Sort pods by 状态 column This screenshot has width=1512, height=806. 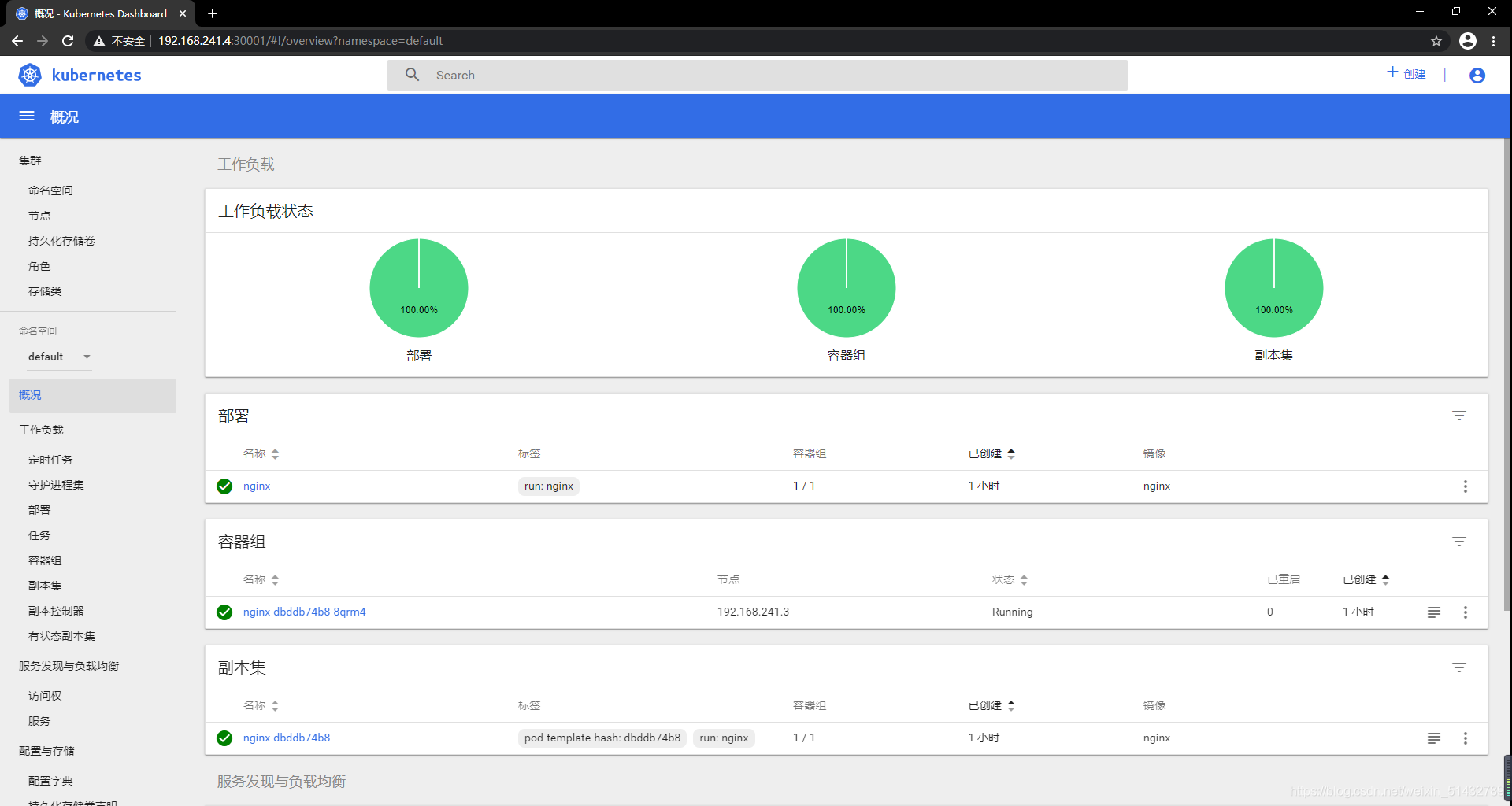1010,579
